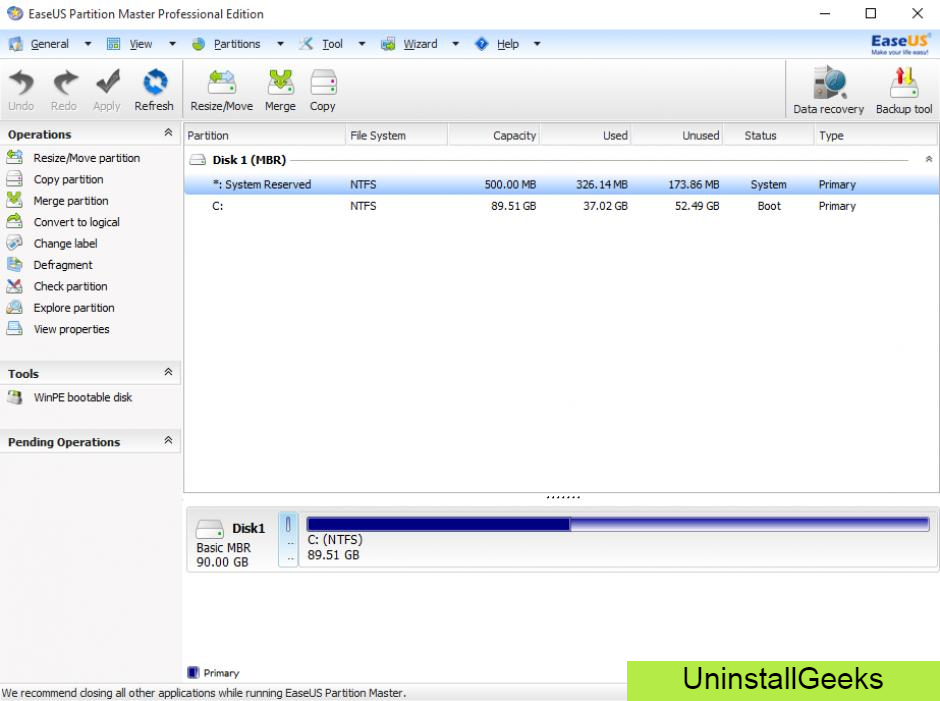Open the General menu

(50, 44)
